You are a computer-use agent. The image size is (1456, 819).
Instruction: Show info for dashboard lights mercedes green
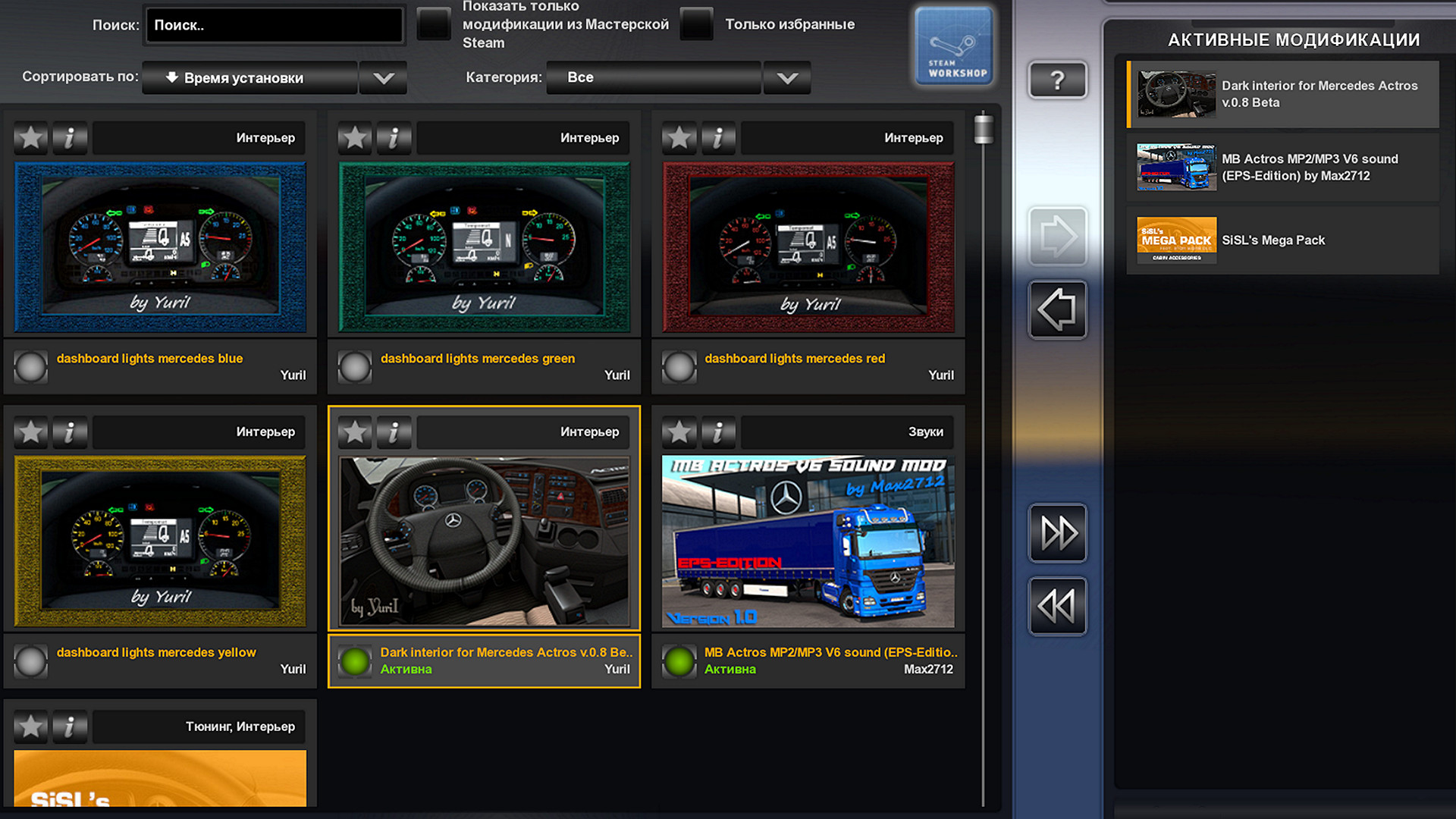(x=394, y=138)
